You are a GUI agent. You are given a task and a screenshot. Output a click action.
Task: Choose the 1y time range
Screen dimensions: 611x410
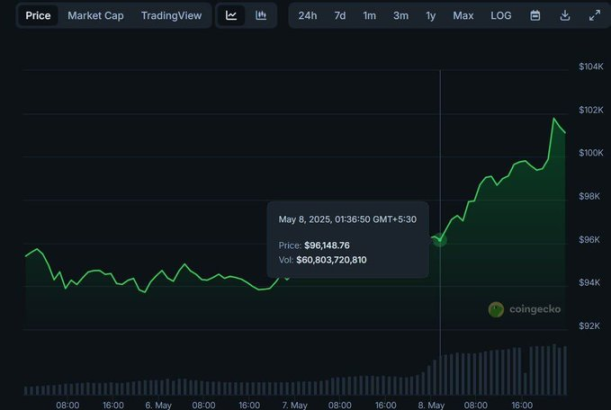[431, 16]
